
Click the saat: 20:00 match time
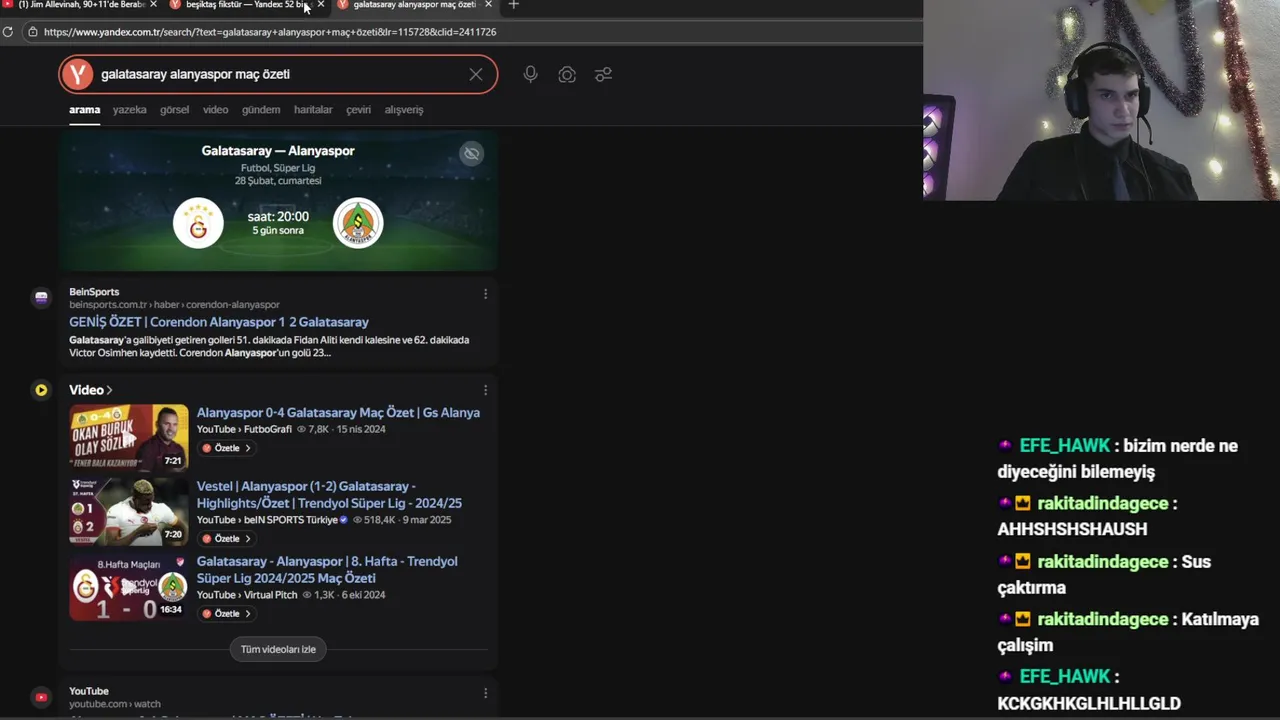tap(278, 217)
